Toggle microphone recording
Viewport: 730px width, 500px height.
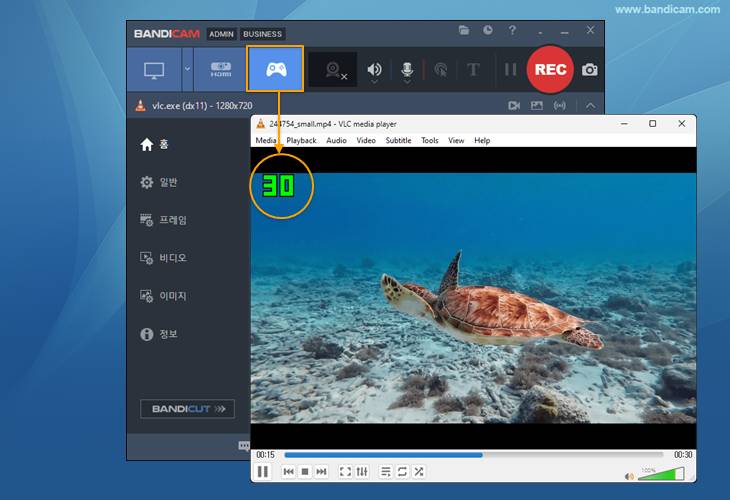[x=407, y=70]
